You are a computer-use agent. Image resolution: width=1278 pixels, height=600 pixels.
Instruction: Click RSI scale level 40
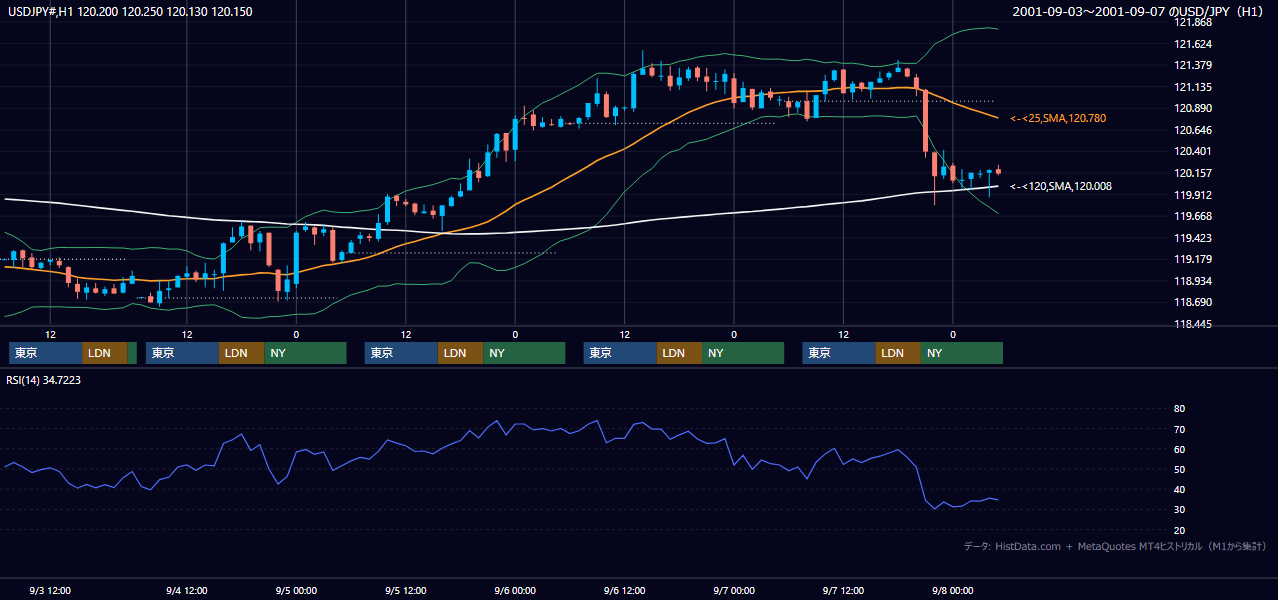click(1179, 489)
